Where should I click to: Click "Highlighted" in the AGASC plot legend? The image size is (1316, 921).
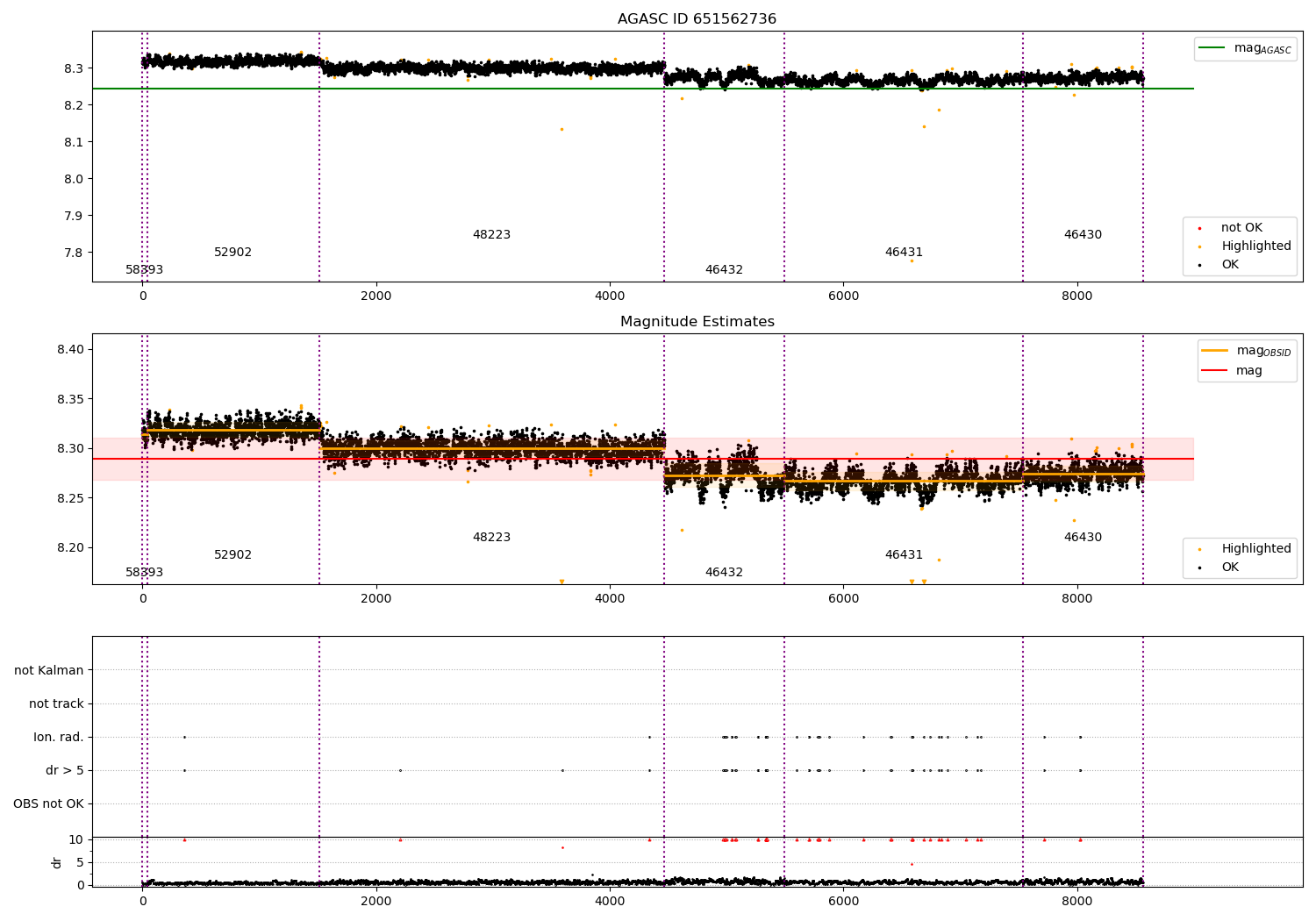point(1255,246)
